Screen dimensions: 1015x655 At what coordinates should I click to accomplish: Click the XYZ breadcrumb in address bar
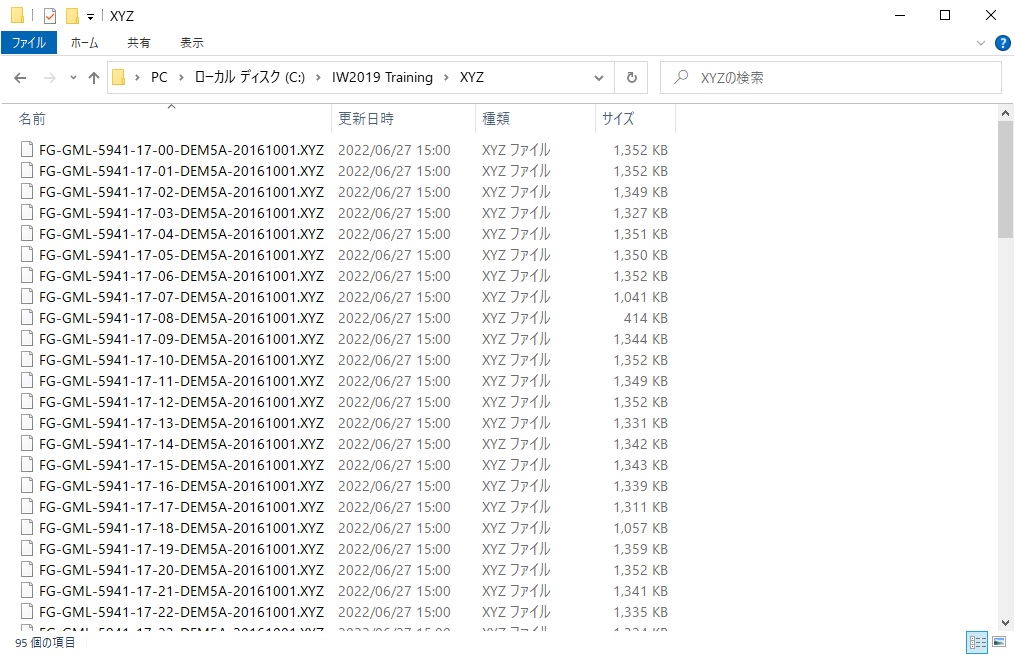(472, 78)
